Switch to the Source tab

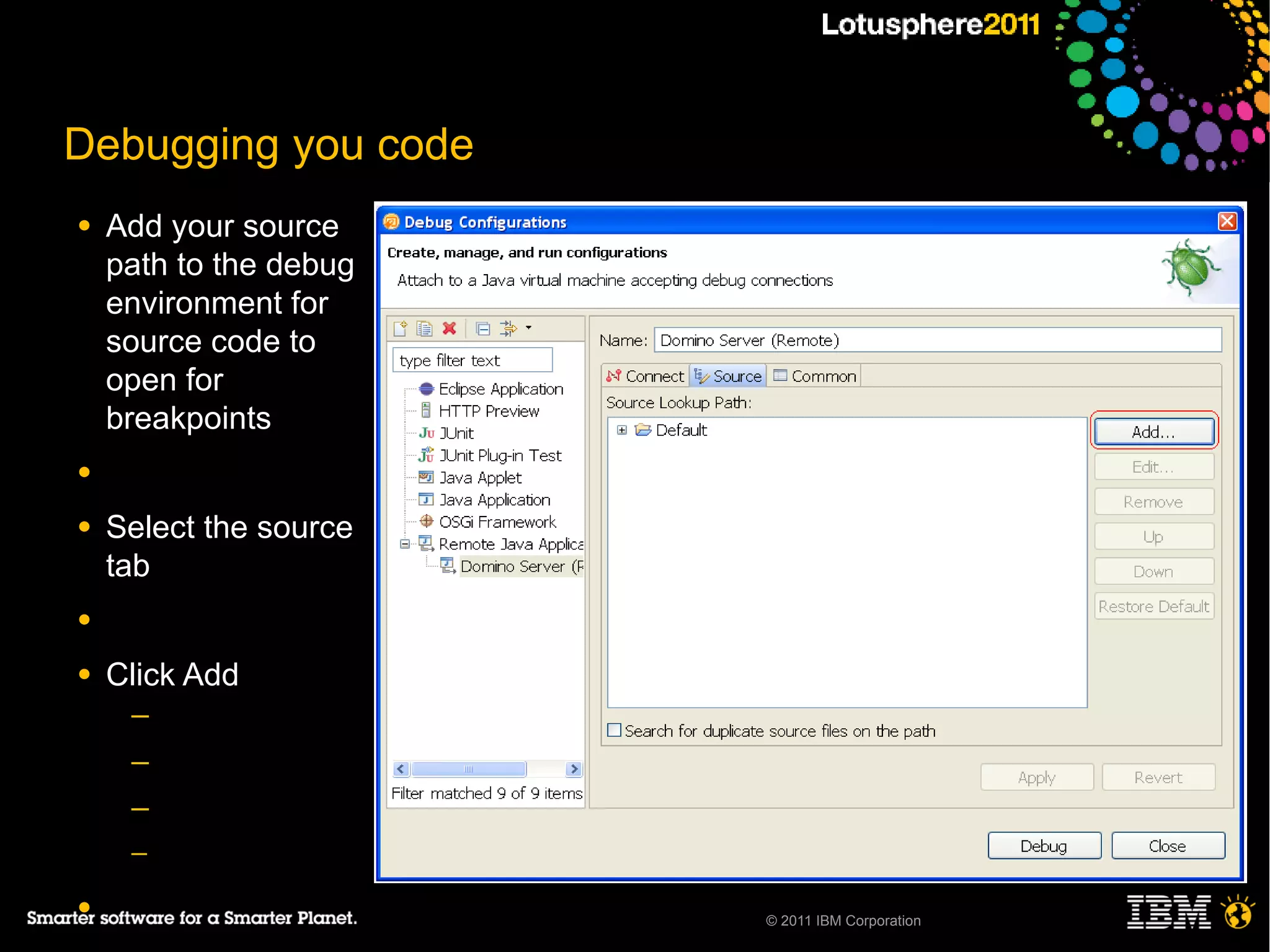(x=728, y=376)
